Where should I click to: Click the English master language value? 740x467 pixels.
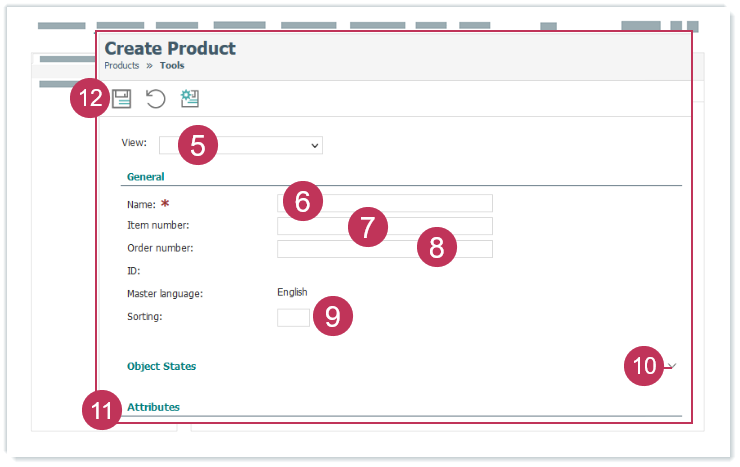tap(292, 292)
